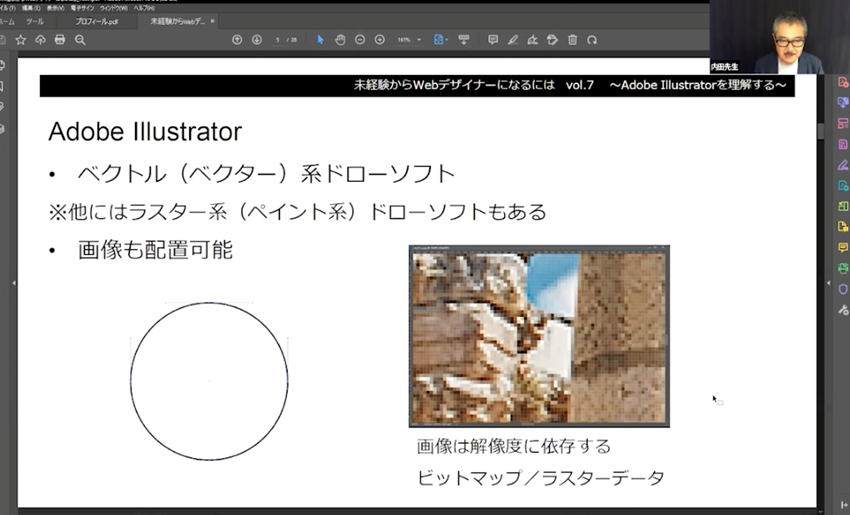Open the pink Edit PDF tool in right pane
The image size is (850, 515).
point(843,144)
